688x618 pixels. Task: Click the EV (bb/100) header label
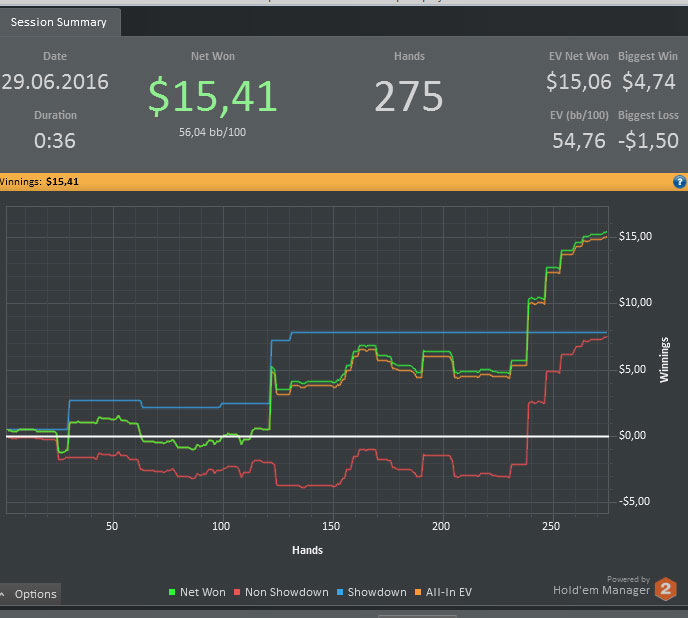click(579, 115)
